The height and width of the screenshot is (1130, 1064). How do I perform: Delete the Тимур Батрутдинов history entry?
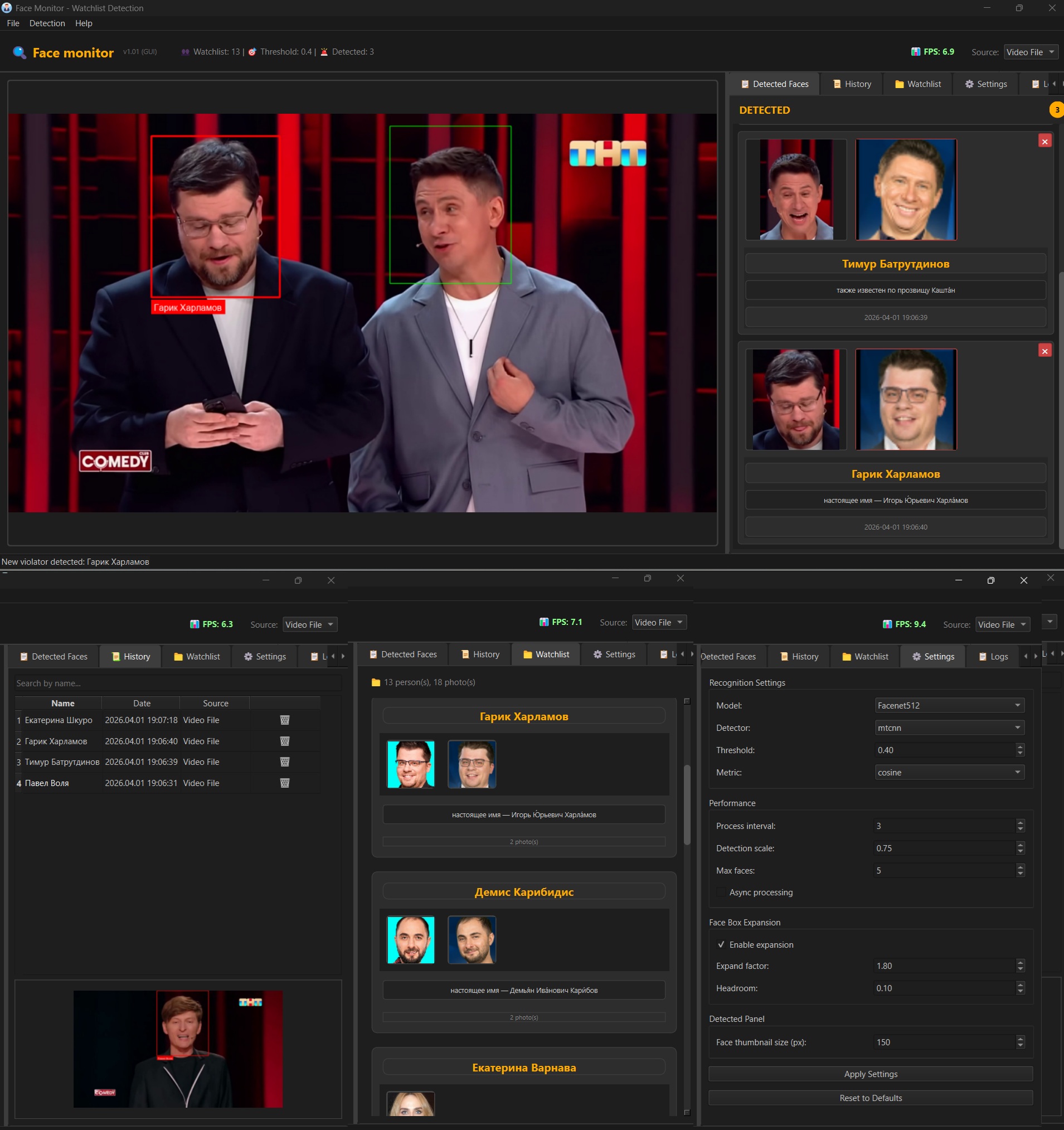tap(285, 762)
